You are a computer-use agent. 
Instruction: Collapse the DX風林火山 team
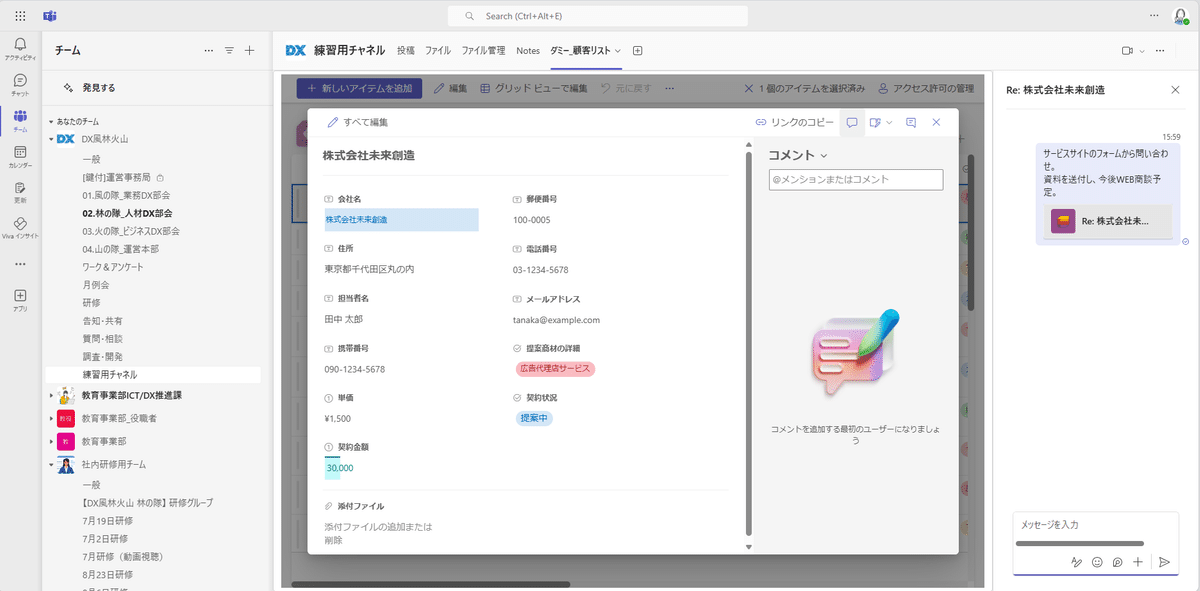(x=51, y=139)
